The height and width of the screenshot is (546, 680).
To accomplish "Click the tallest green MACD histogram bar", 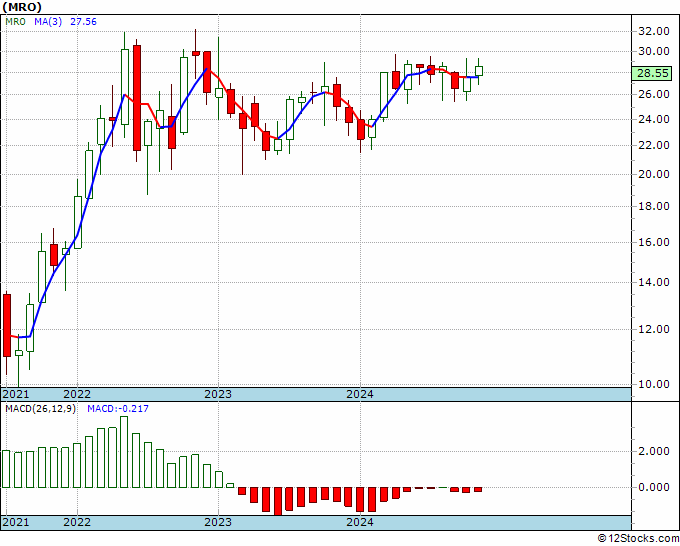I will [124, 452].
